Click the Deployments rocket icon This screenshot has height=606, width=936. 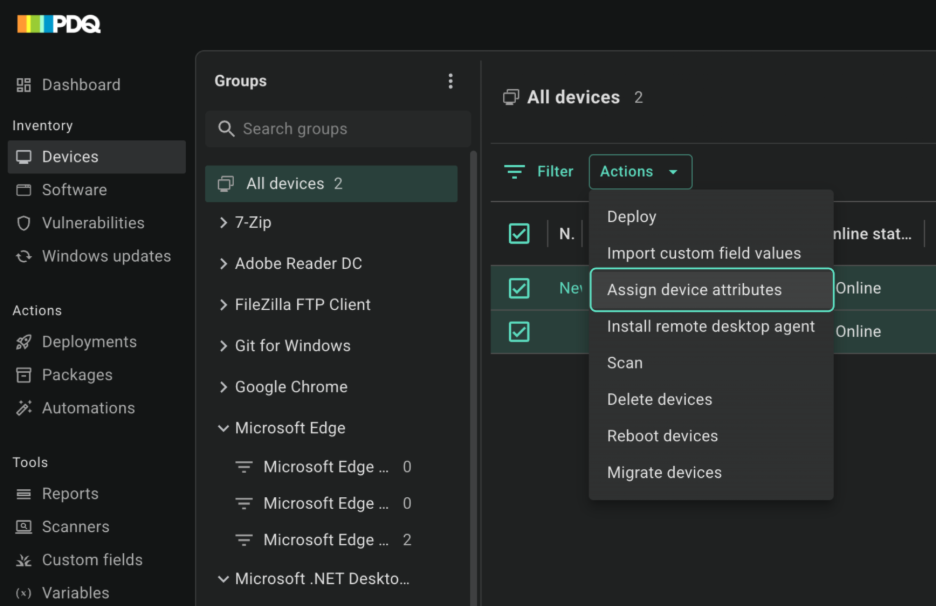23,342
